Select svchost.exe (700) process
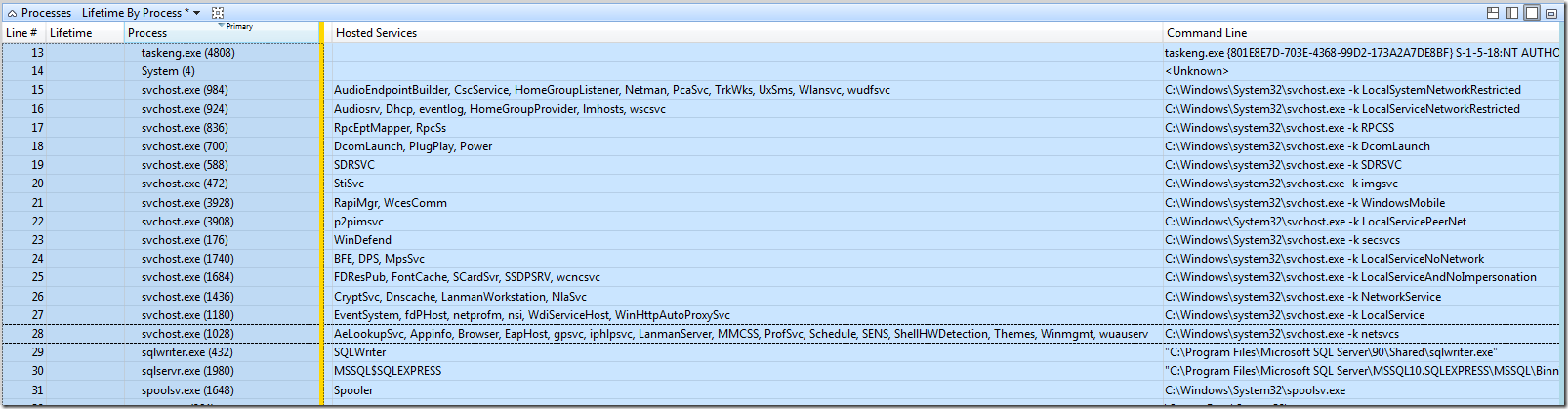Viewport: 1568px width, 409px height. tap(185, 146)
